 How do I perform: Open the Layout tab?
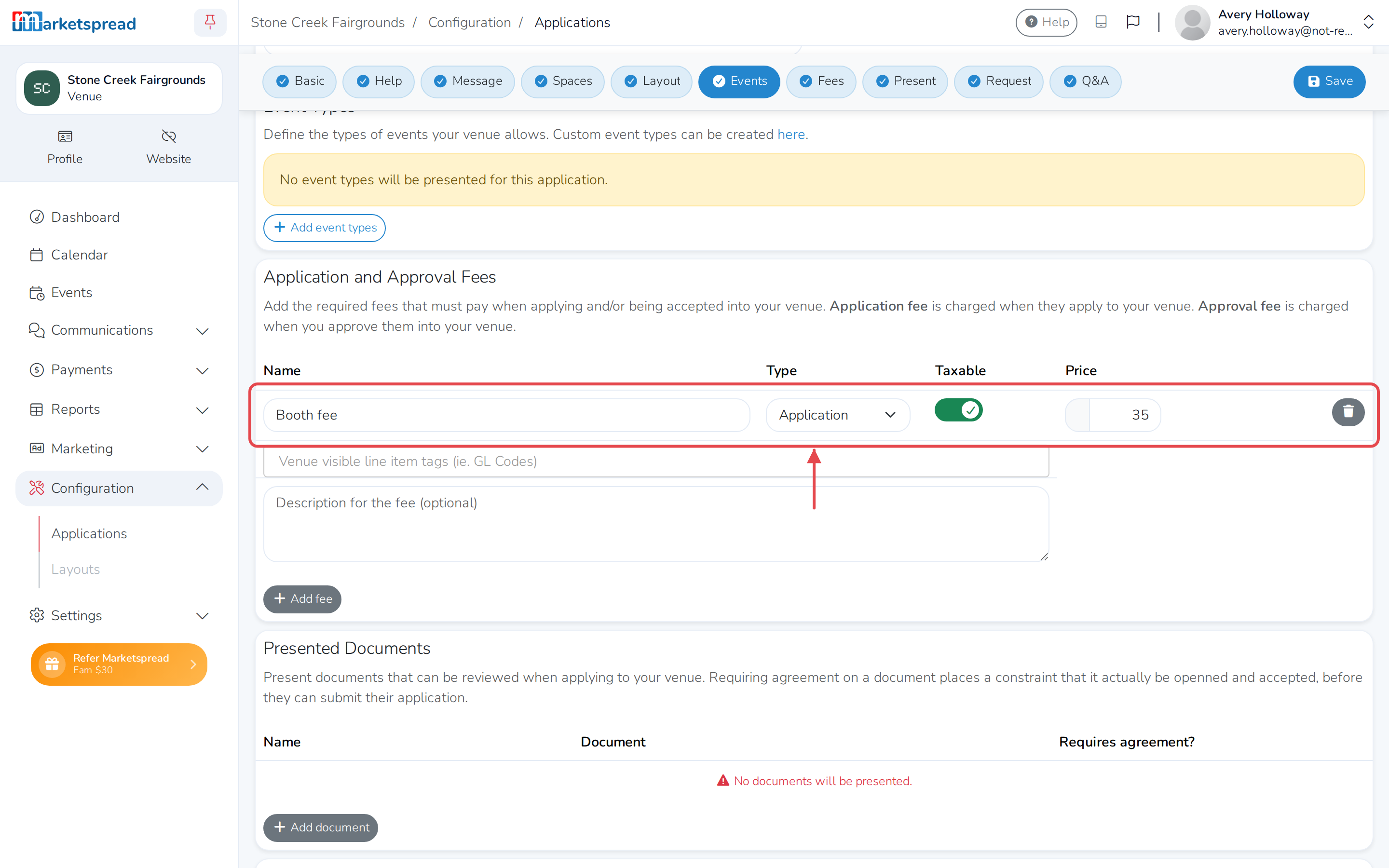pos(652,81)
